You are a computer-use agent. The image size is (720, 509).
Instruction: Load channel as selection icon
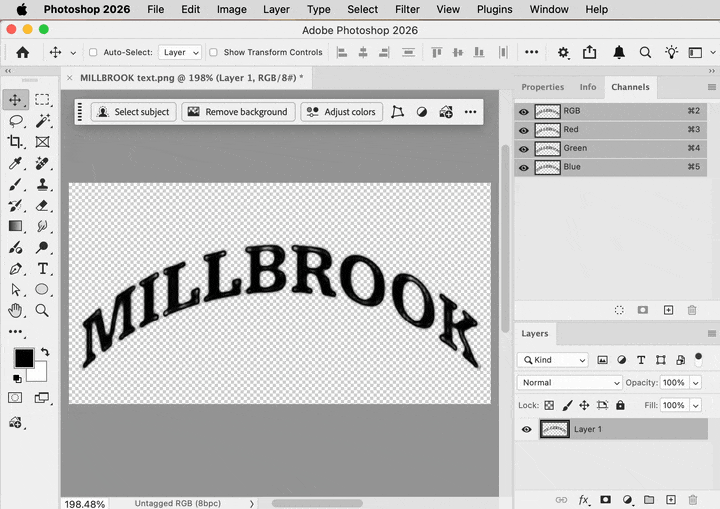(619, 310)
